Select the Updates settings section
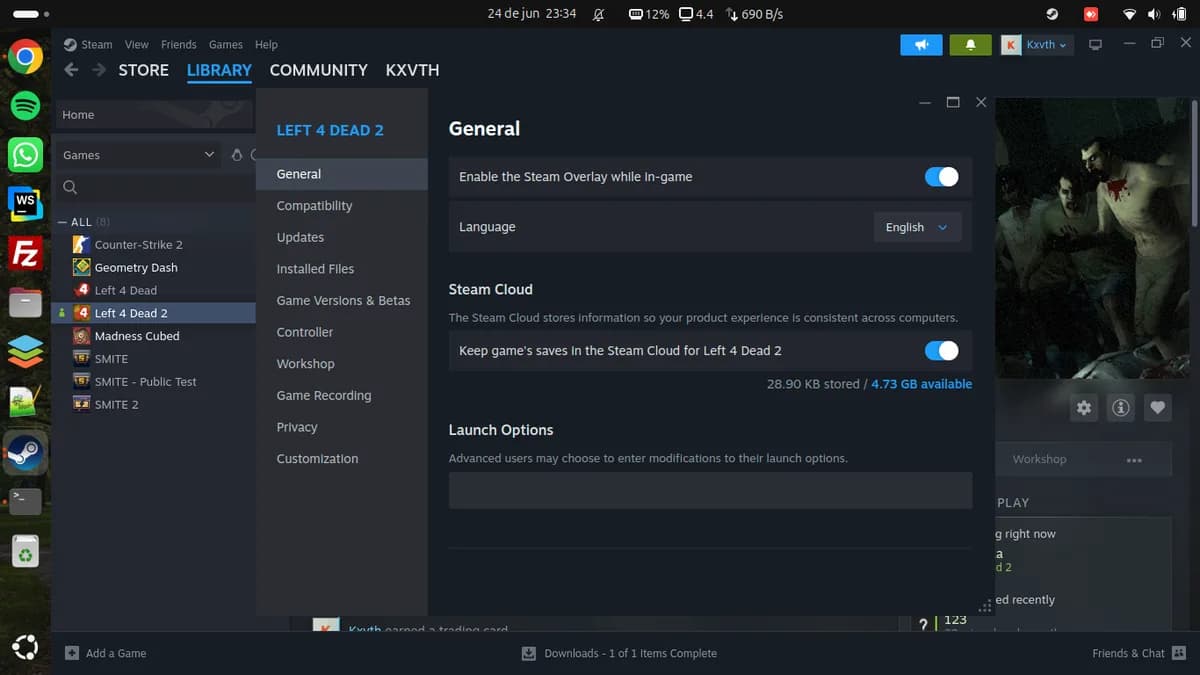The image size is (1200, 675). coord(342,238)
